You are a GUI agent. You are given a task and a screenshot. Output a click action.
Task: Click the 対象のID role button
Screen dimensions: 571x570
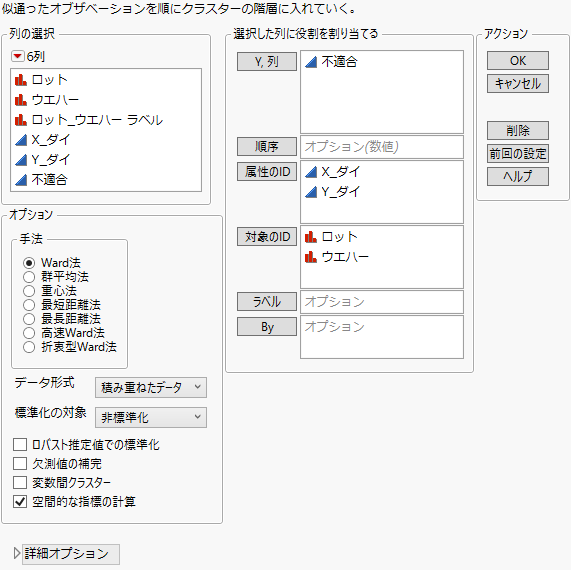tap(267, 237)
